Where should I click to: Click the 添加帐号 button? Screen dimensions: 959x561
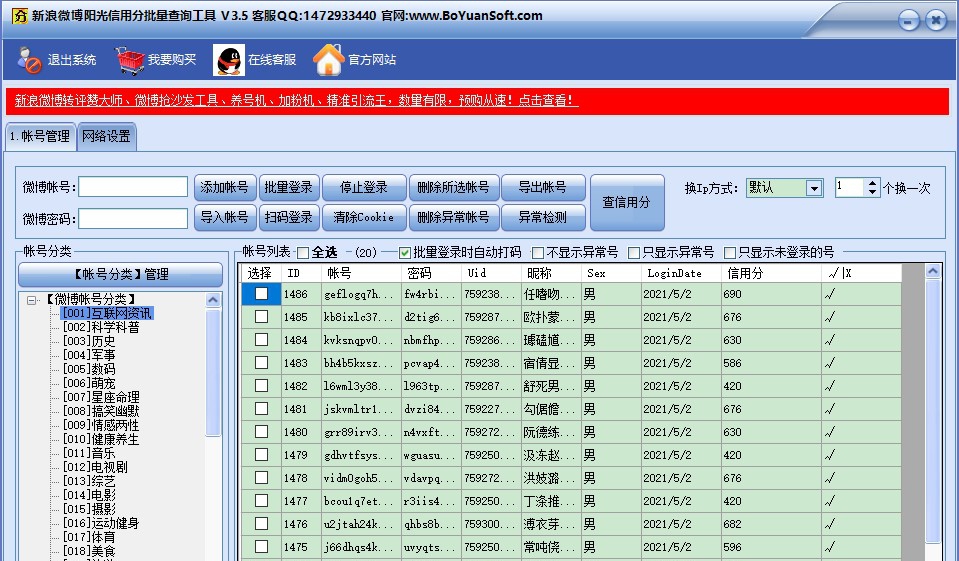224,187
